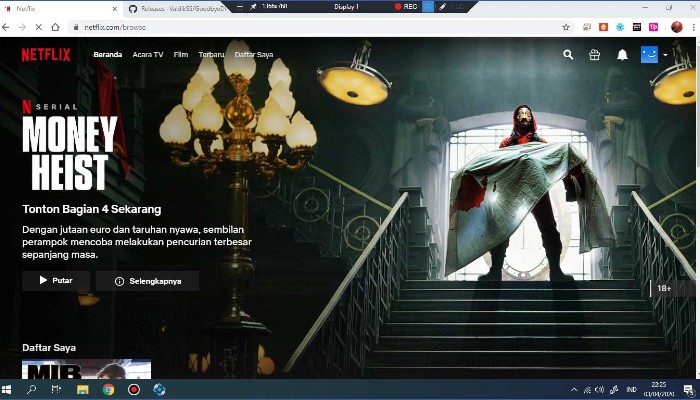This screenshot has width=700, height=400.
Task: Open the gift box icon
Action: pyautogui.click(x=594, y=54)
